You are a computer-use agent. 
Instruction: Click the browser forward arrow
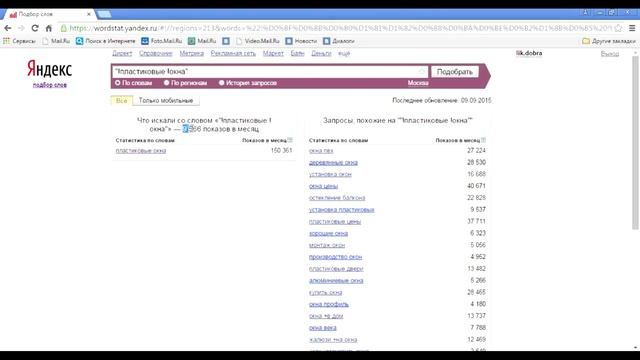[21, 28]
